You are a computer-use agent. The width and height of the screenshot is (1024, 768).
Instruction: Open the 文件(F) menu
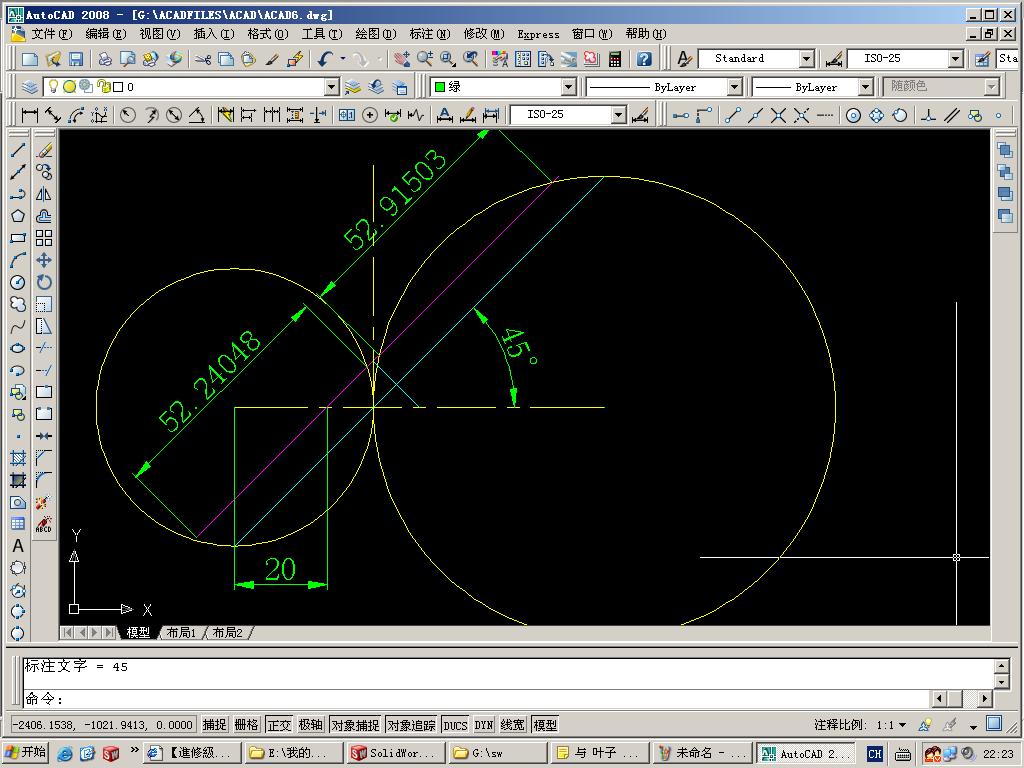click(x=52, y=34)
